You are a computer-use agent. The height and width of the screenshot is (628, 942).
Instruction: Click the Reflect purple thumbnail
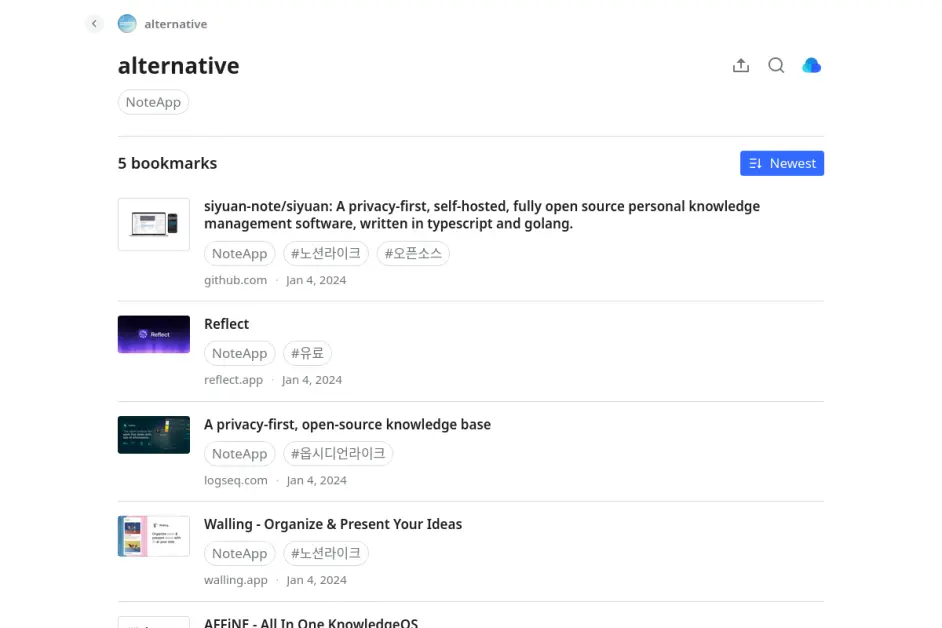click(154, 334)
